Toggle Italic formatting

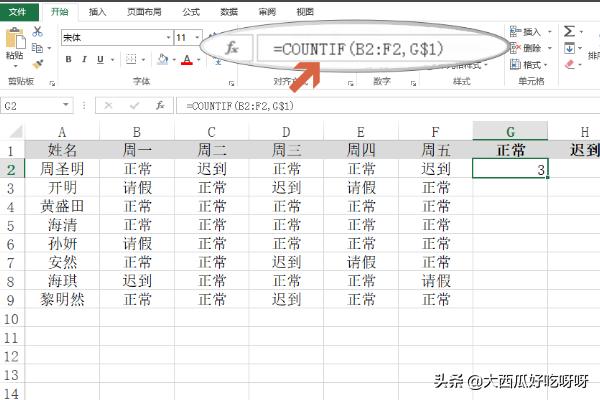pyautogui.click(x=84, y=60)
